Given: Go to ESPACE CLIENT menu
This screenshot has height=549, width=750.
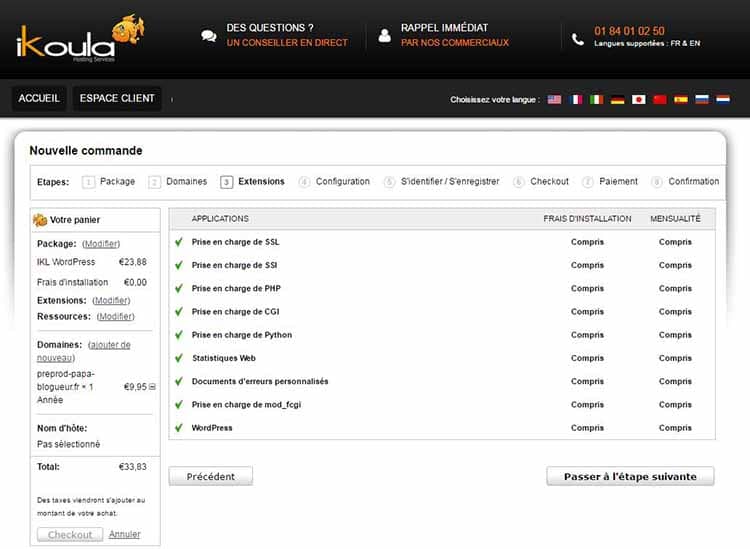Looking at the screenshot, I should point(117,98).
